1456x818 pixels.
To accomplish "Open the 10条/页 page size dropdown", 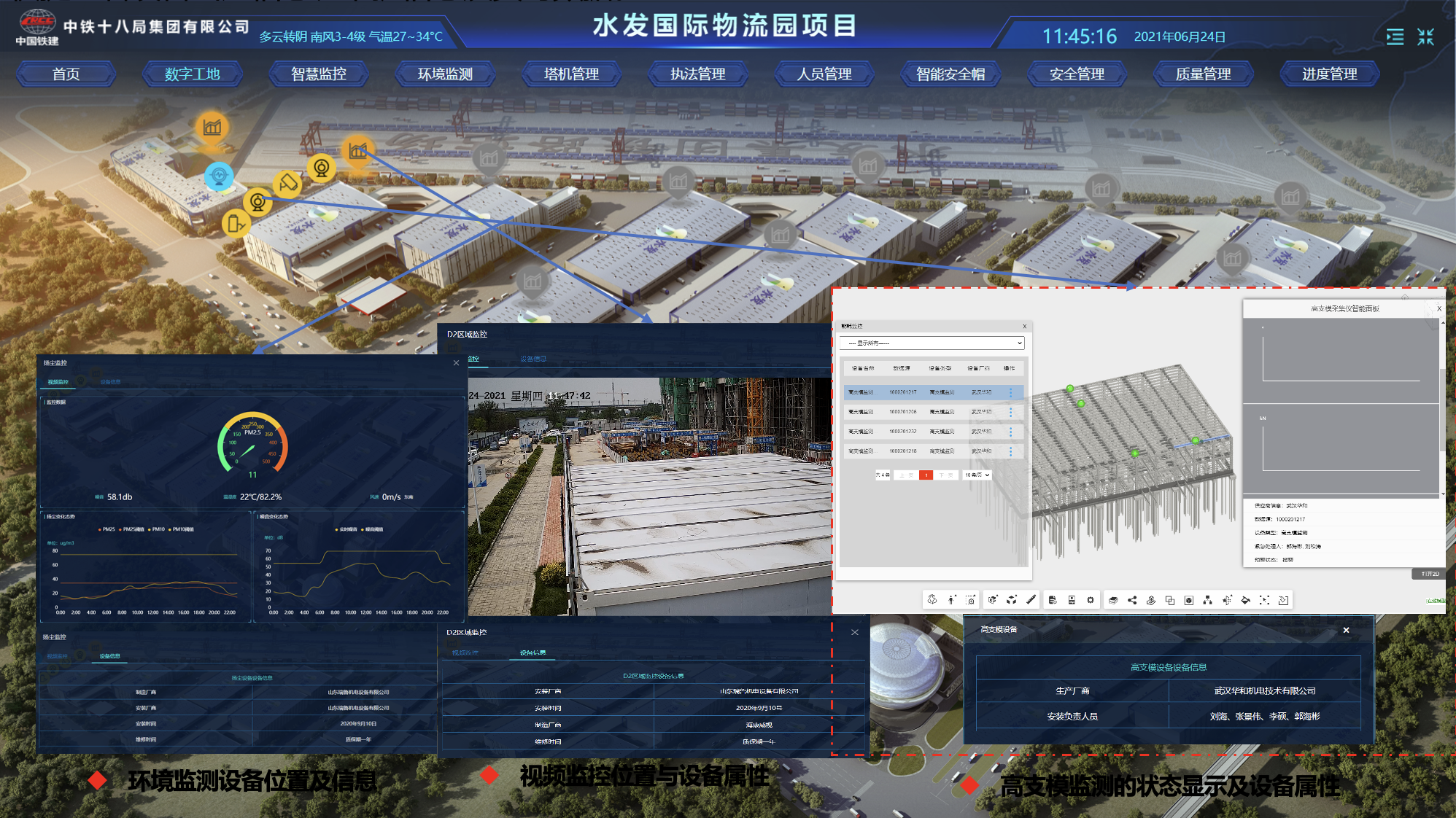I will click(977, 475).
